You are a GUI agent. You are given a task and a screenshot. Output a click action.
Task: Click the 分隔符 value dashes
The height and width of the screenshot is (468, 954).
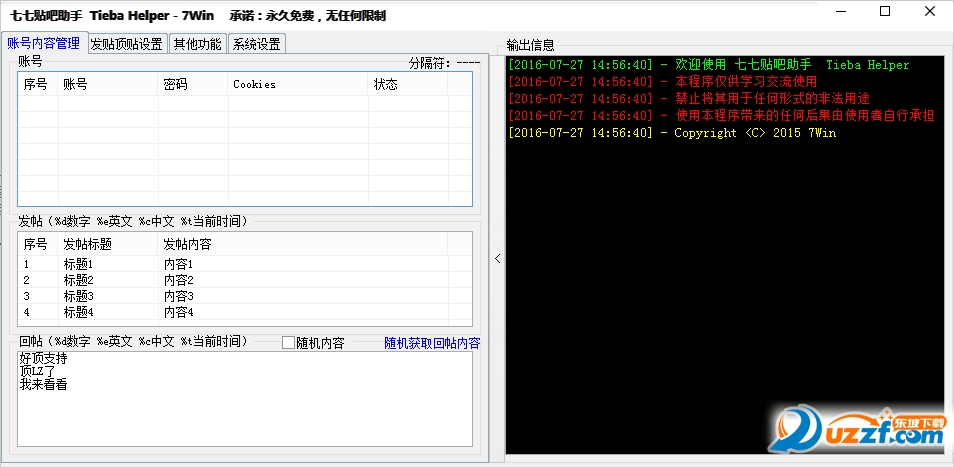(x=468, y=63)
